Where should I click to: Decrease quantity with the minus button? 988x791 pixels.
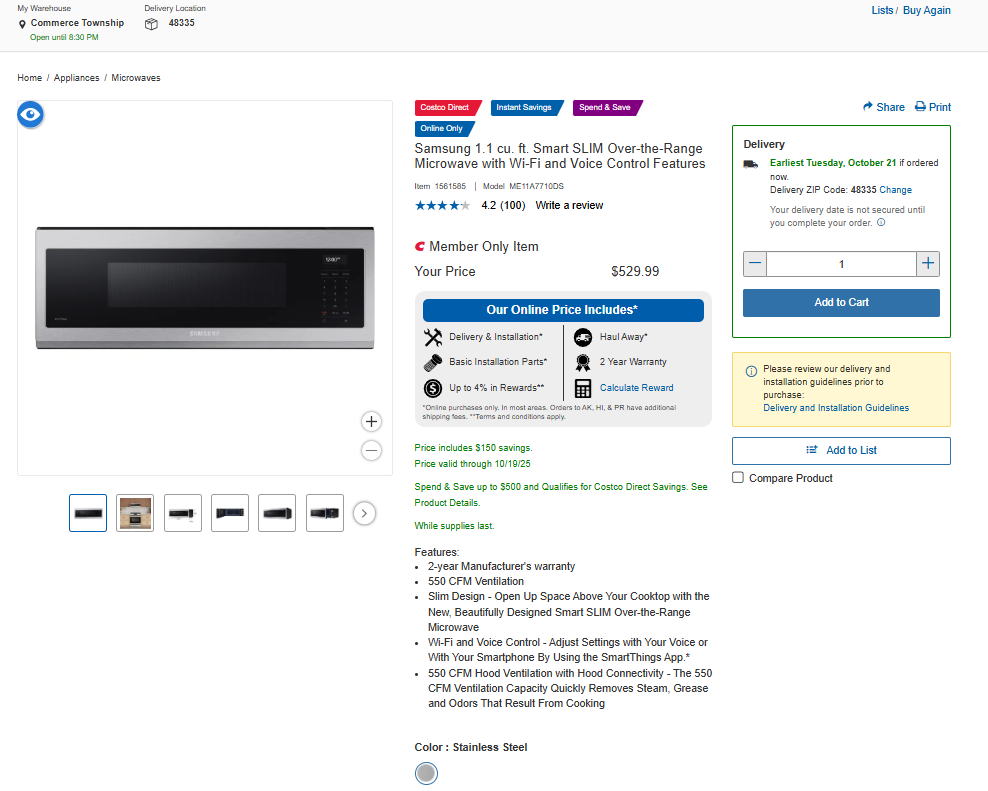[755, 264]
